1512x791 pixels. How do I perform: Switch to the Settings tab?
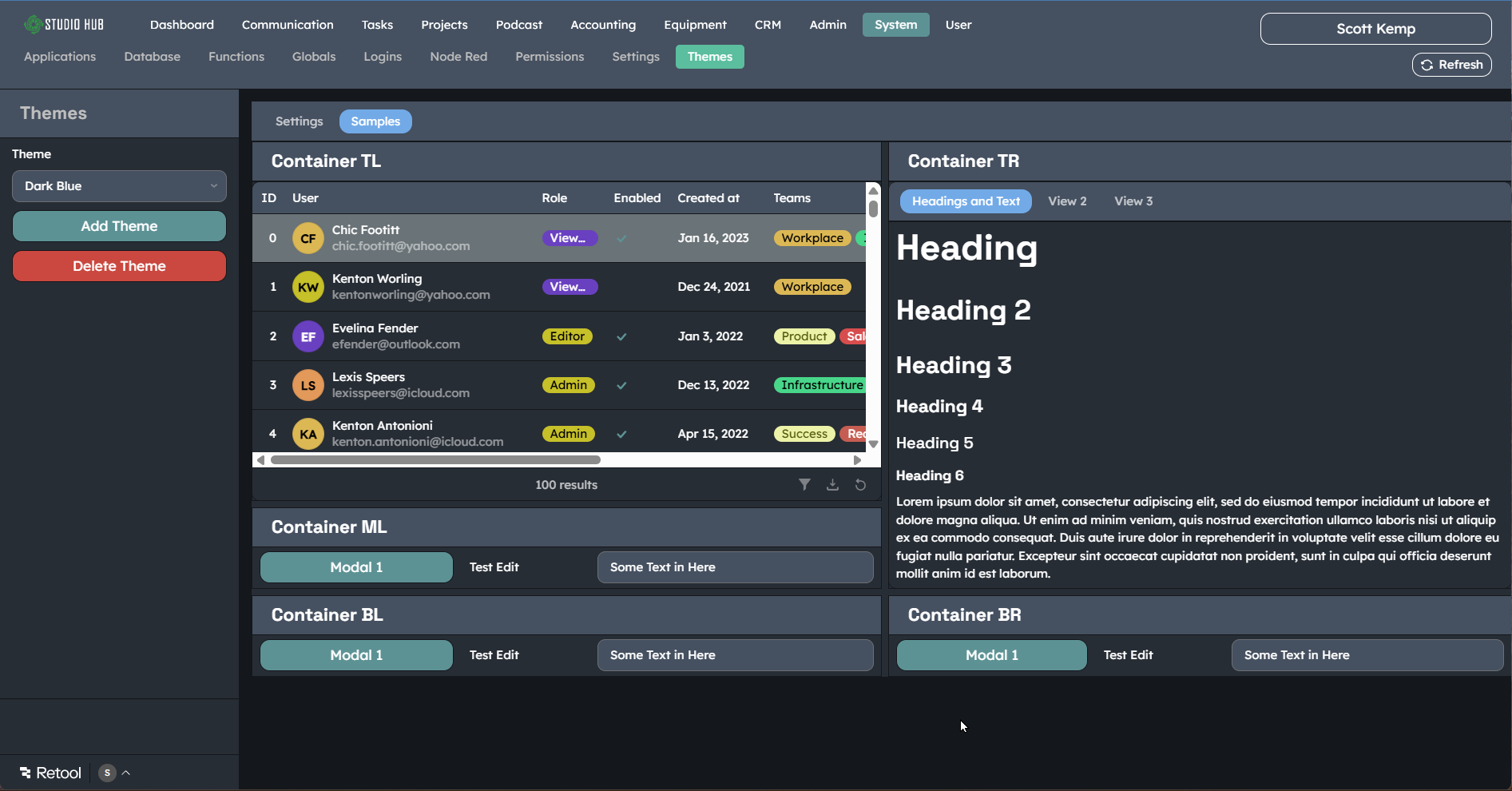coord(299,121)
